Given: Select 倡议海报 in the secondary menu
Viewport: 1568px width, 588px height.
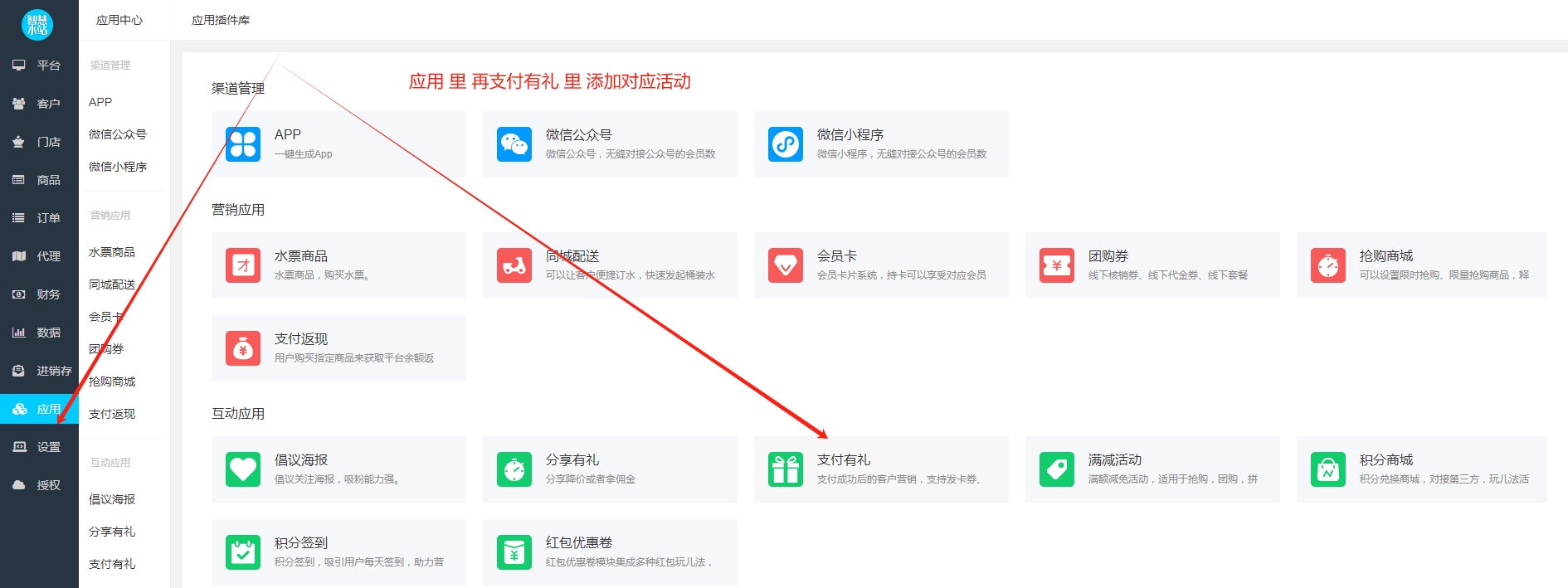Looking at the screenshot, I should (x=112, y=499).
